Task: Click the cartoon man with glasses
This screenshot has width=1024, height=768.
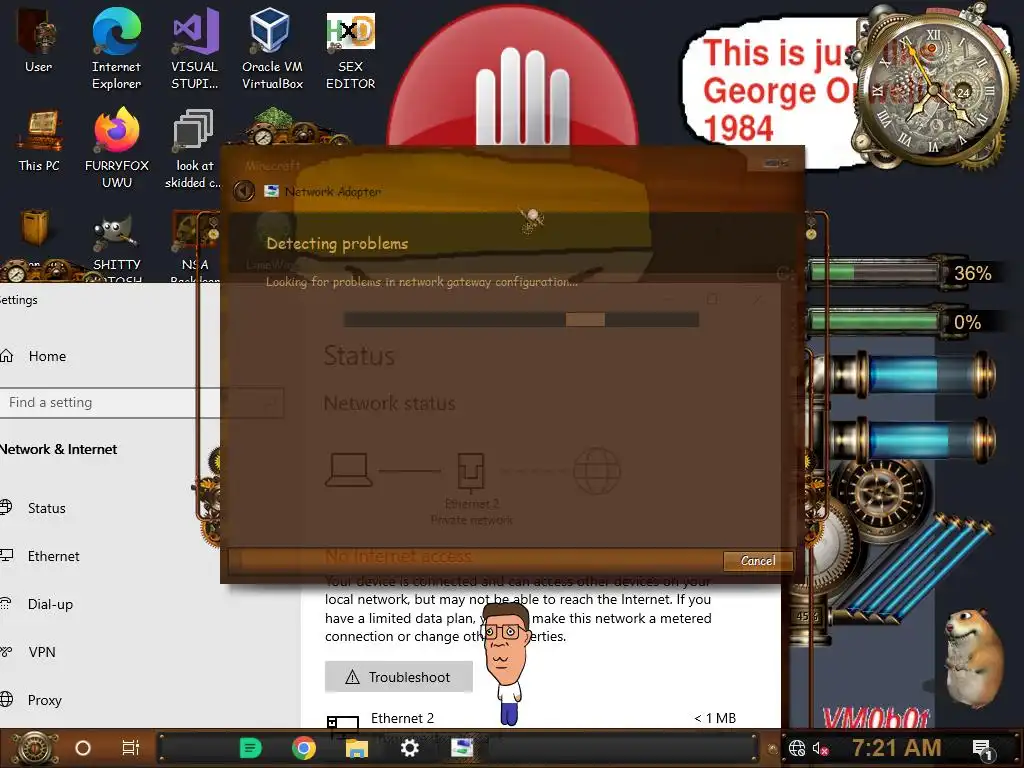Action: click(505, 664)
